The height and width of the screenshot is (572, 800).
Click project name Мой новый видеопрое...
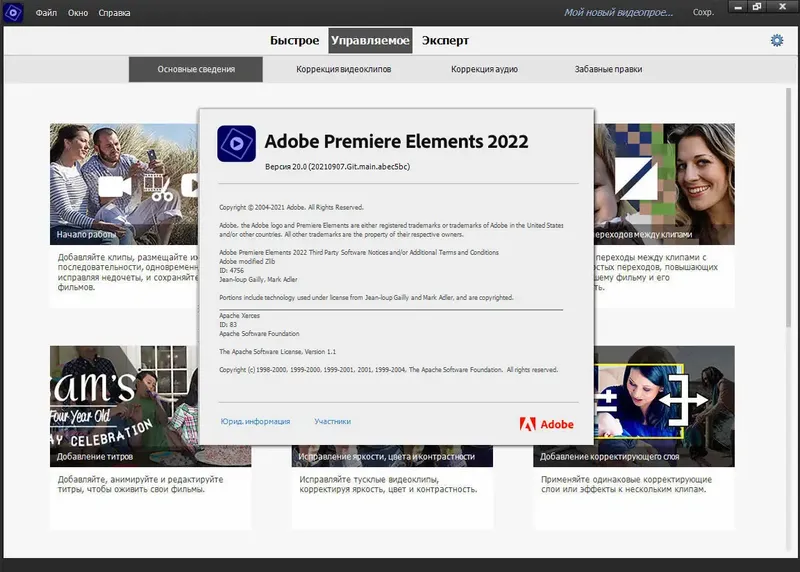tap(618, 13)
